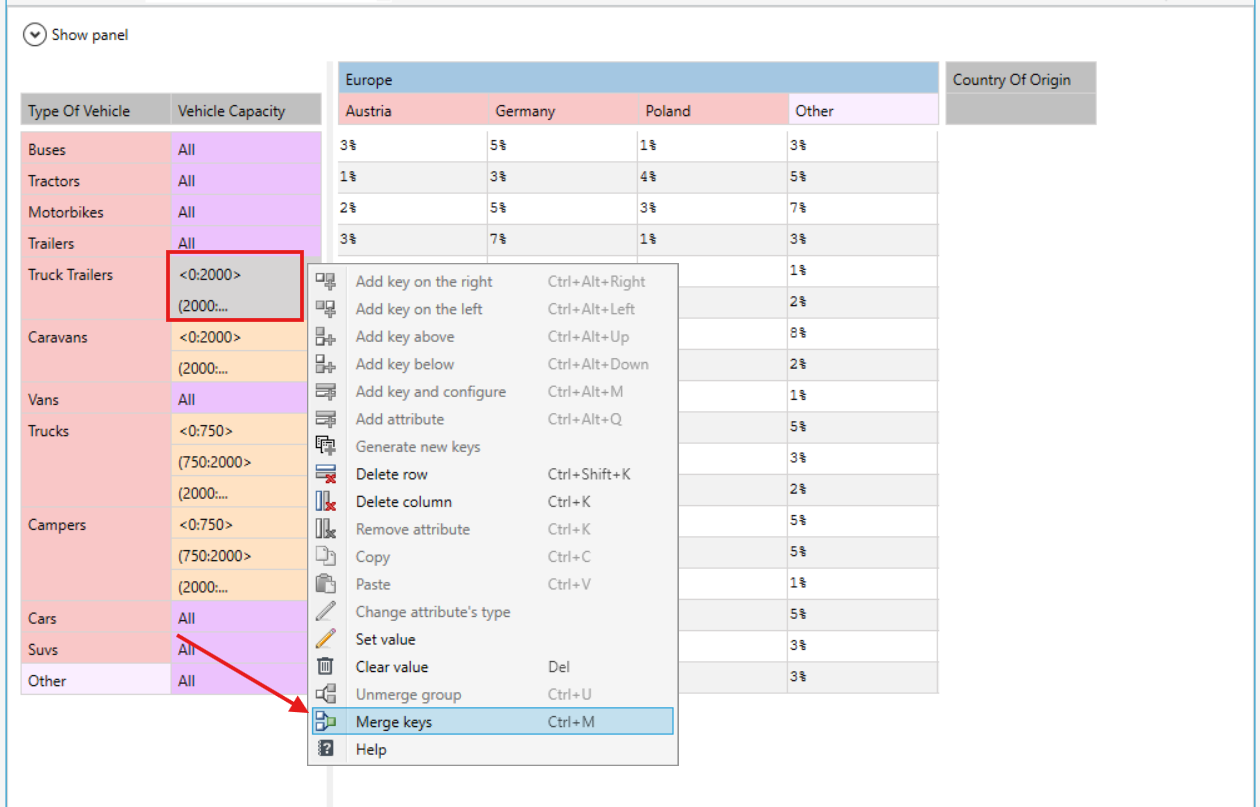Click the Add key on the right icon
Screen dimensions: 1260x807
point(326,281)
